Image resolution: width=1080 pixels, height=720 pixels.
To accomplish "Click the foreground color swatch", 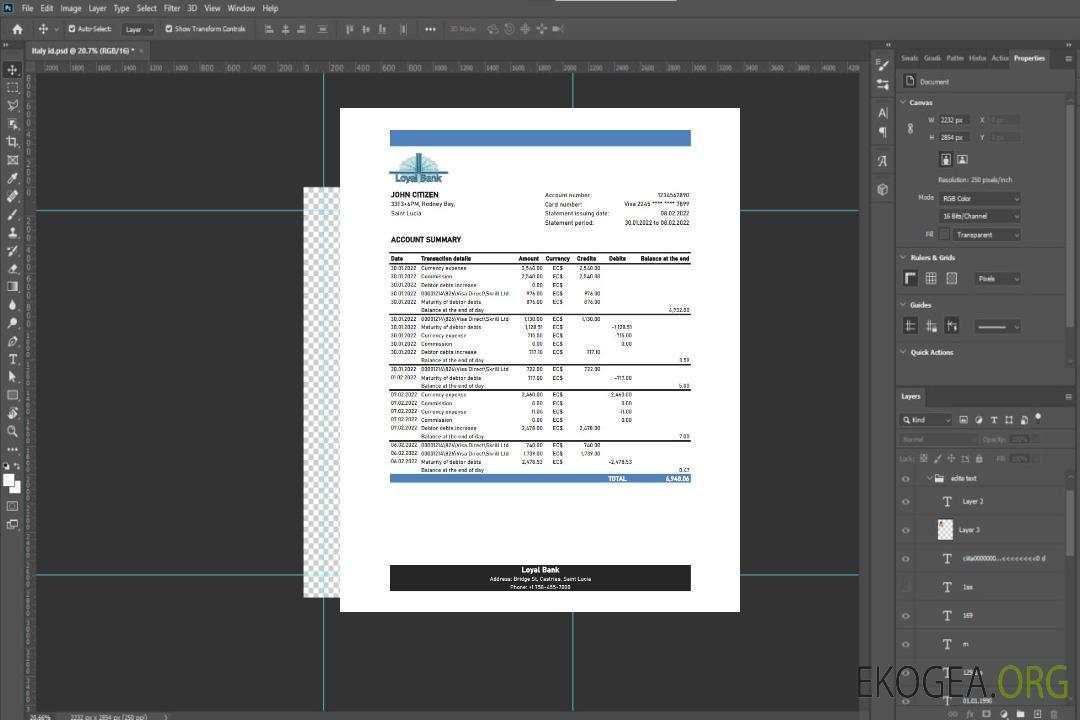I will click(9, 481).
